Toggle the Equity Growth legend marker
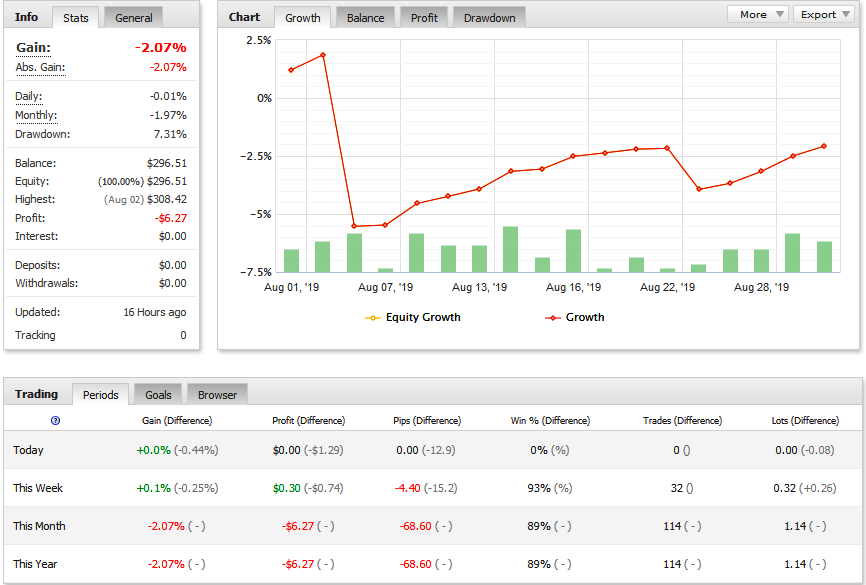The width and height of the screenshot is (866, 585). point(373,318)
